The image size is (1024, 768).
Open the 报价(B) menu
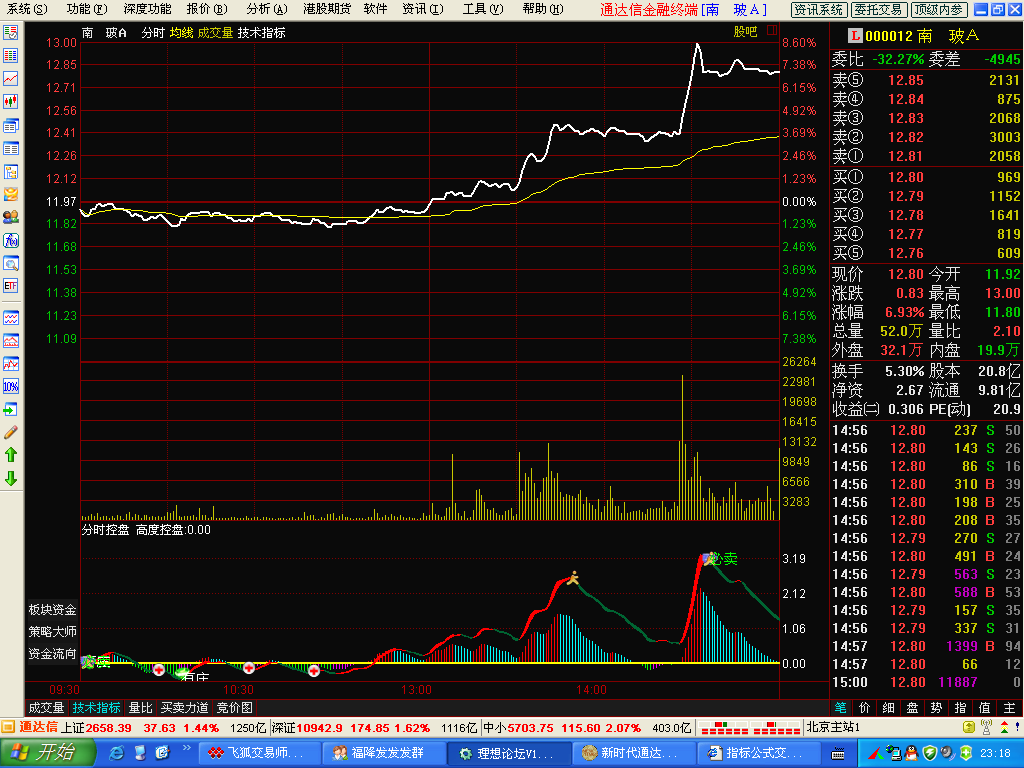[x=207, y=9]
